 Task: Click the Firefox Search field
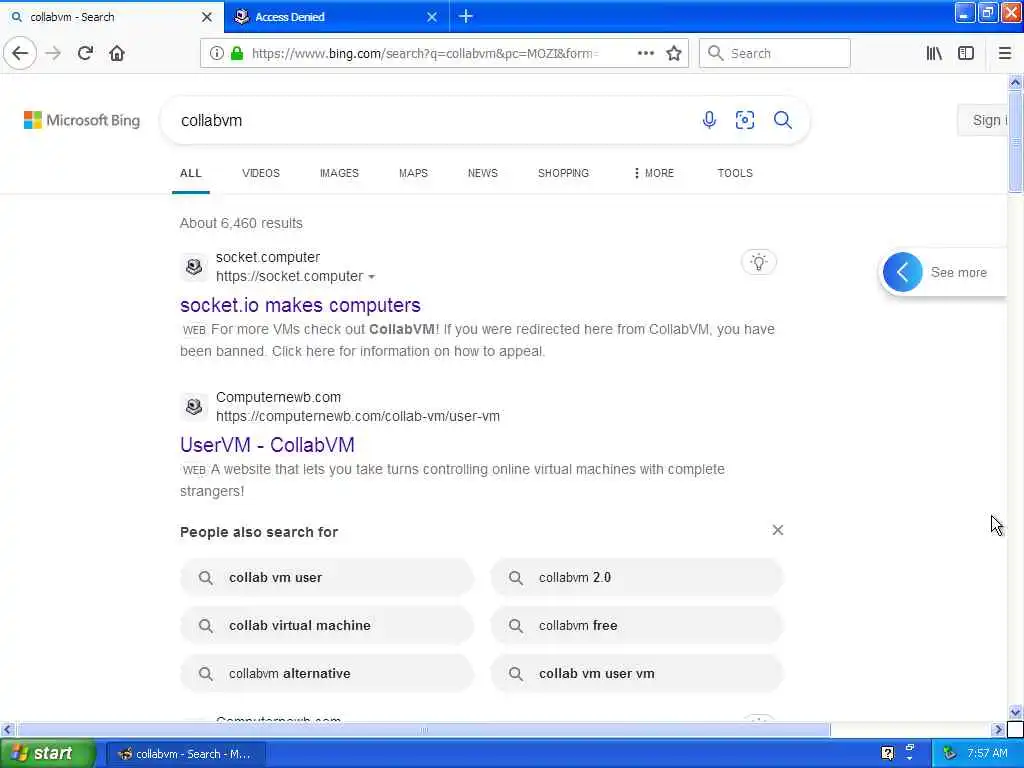[x=775, y=53]
